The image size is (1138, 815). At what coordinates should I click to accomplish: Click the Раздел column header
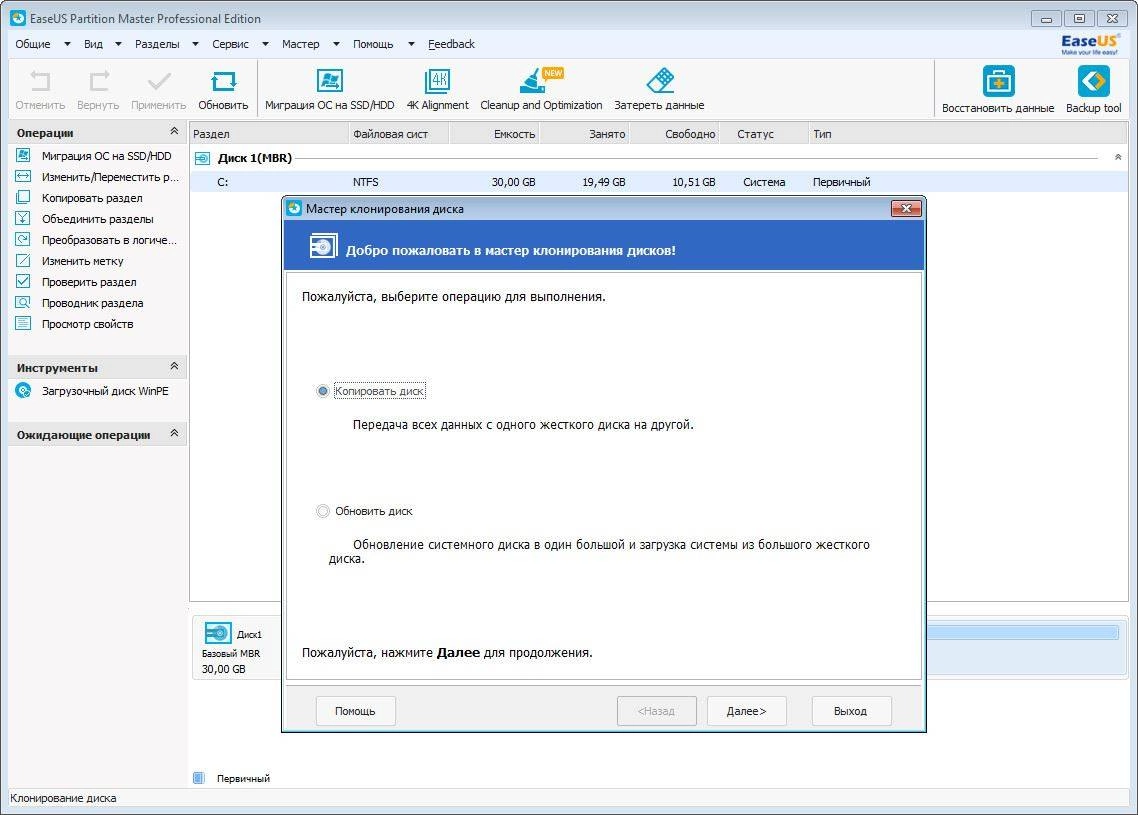tap(269, 134)
